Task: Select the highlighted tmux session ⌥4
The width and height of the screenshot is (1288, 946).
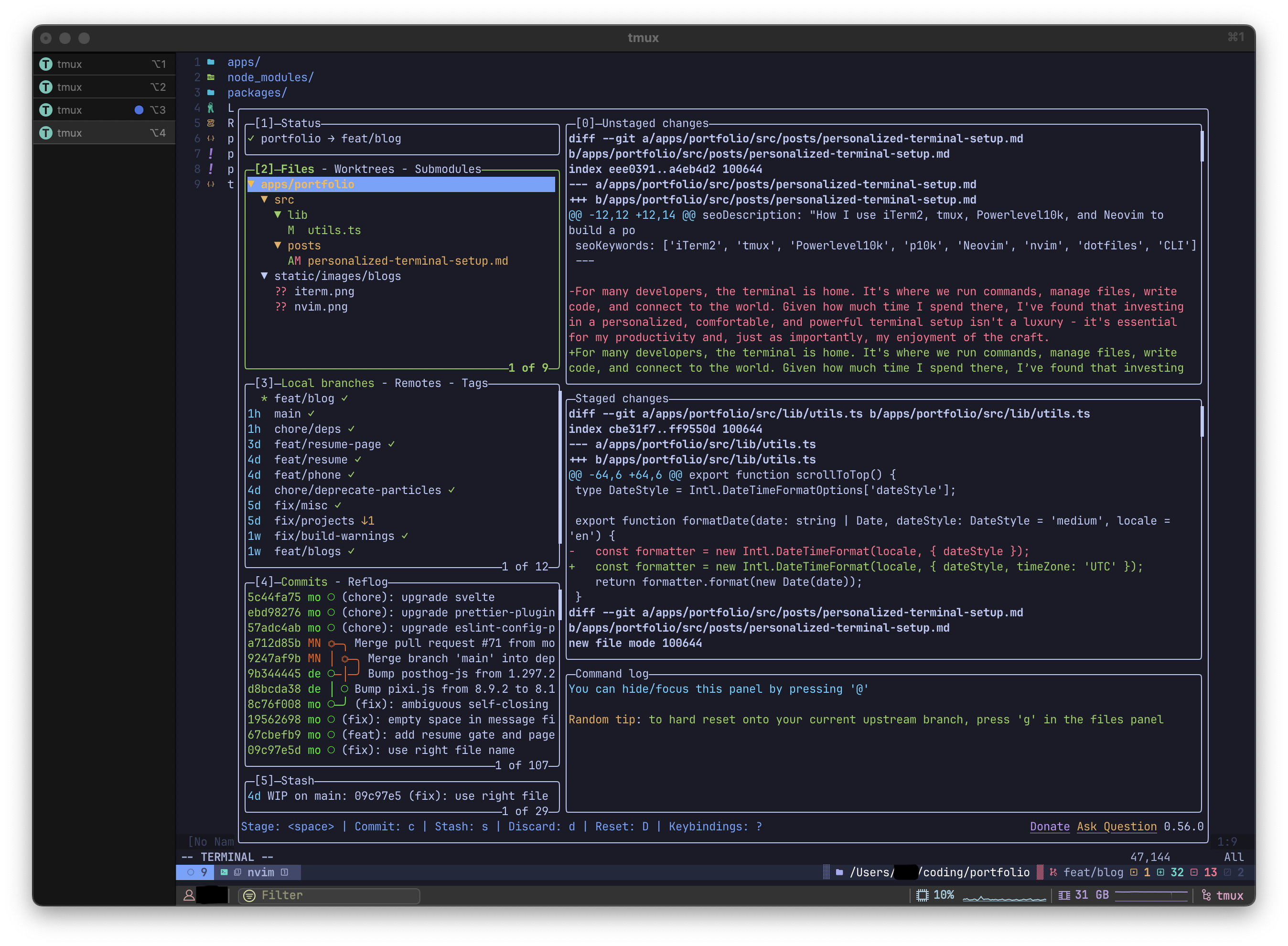Action: [104, 133]
